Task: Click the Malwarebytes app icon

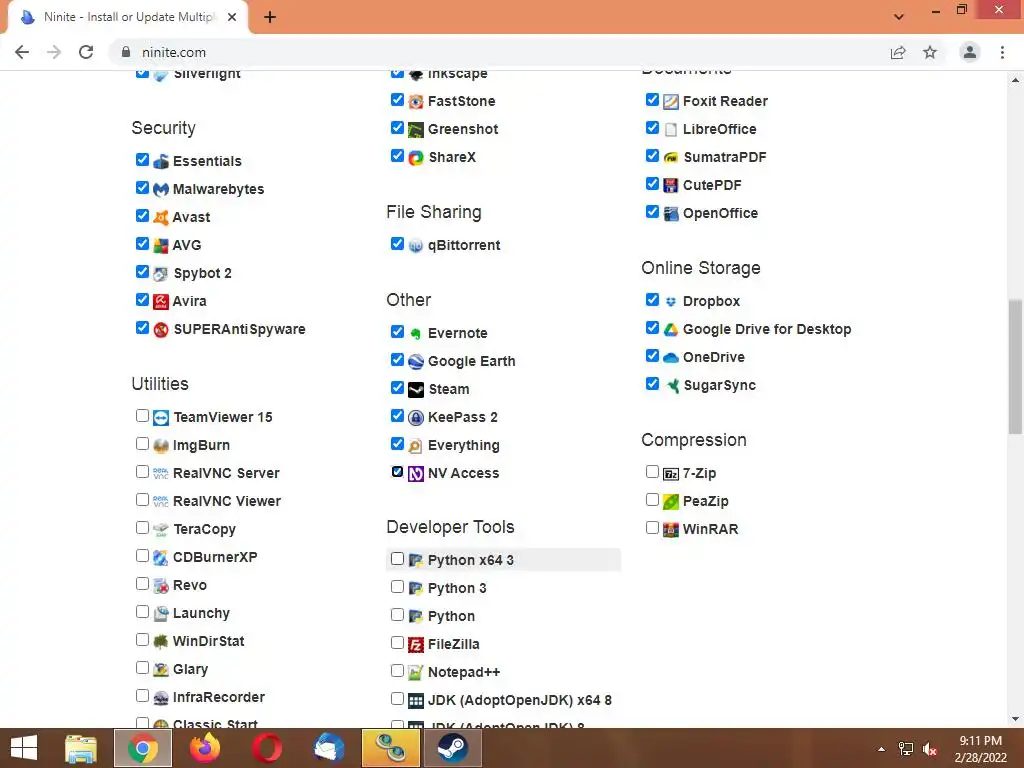Action: click(161, 189)
